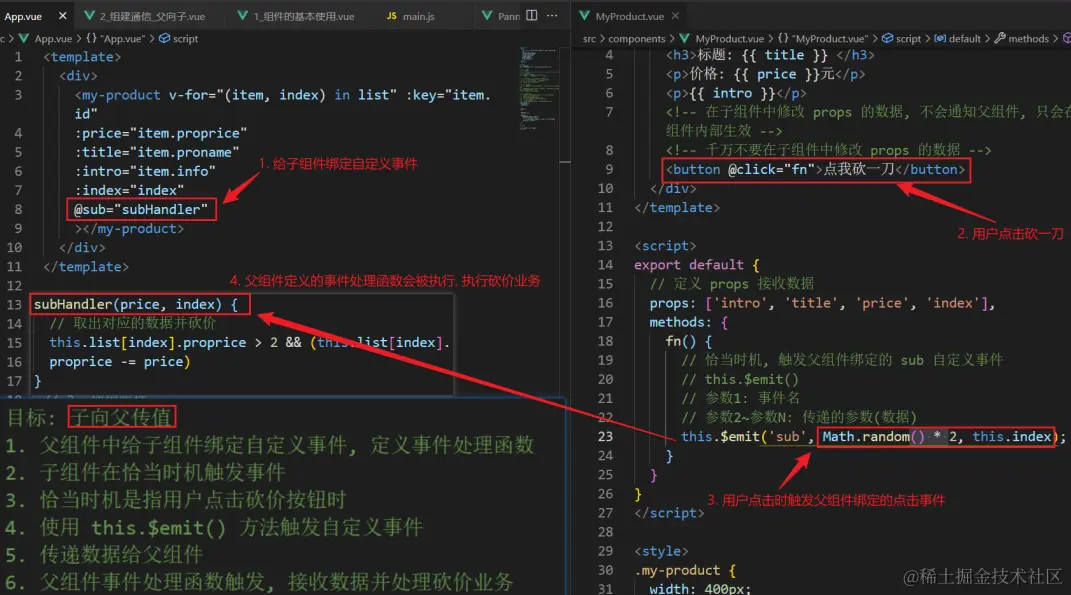Click 'export default {' on line 14
This screenshot has width=1071, height=595.
(x=697, y=265)
